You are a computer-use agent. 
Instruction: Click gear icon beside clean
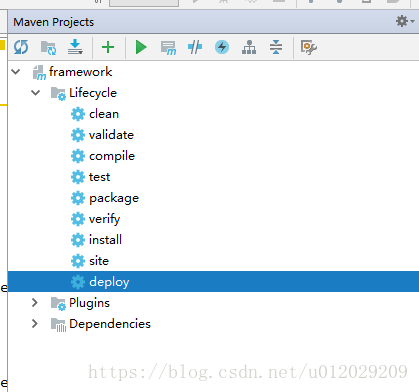(78, 114)
